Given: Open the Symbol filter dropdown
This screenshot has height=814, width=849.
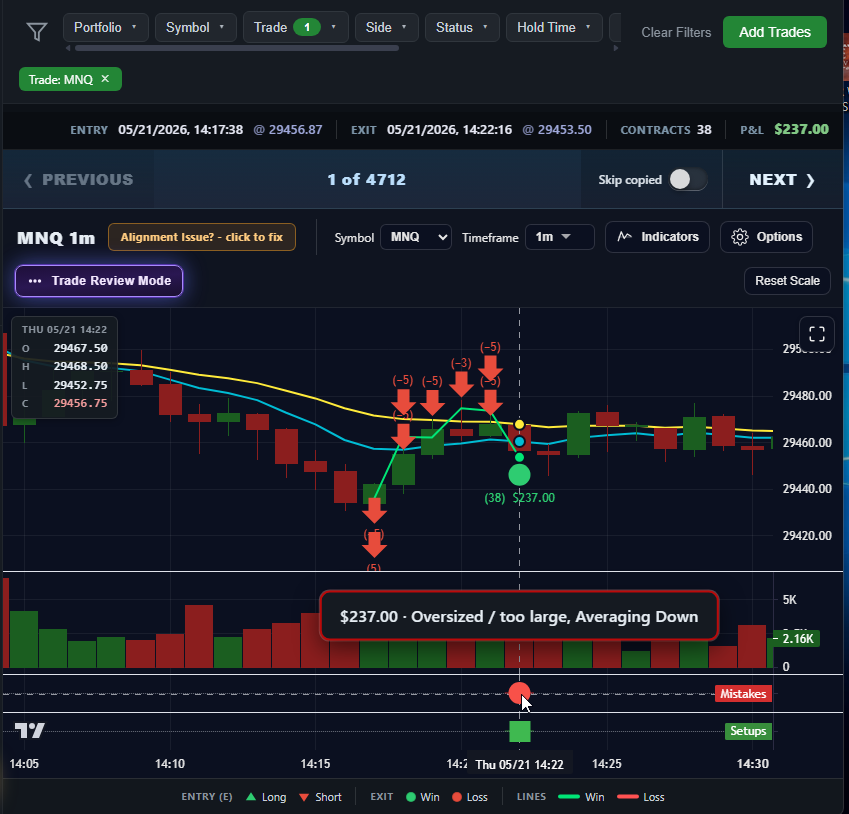Looking at the screenshot, I should point(195,28).
